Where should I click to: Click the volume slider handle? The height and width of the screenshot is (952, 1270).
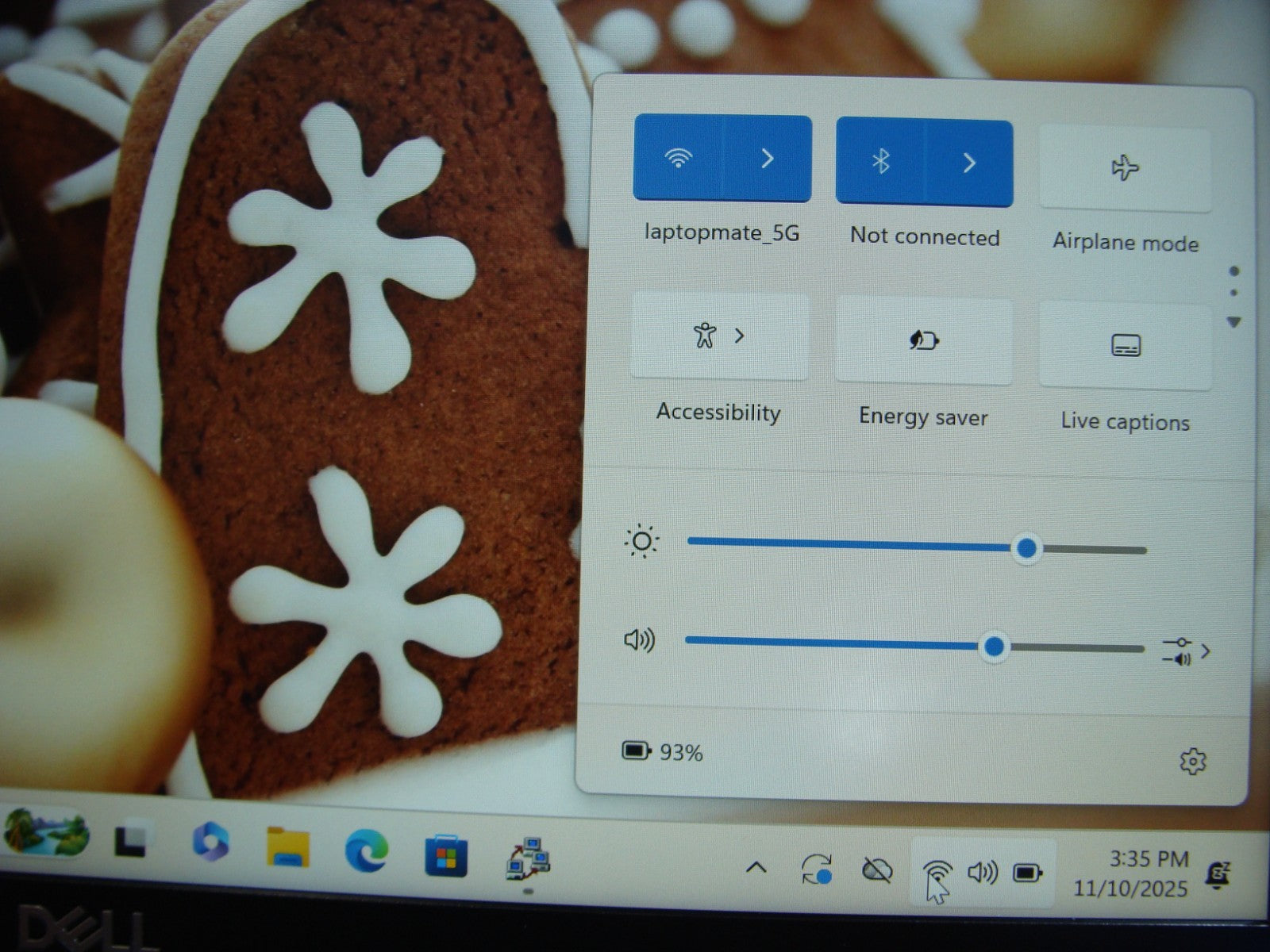(x=994, y=647)
